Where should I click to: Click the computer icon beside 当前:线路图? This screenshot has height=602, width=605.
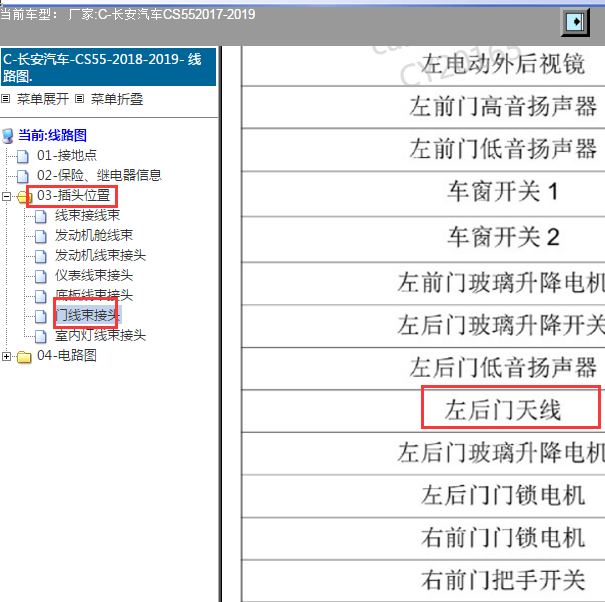[8, 136]
